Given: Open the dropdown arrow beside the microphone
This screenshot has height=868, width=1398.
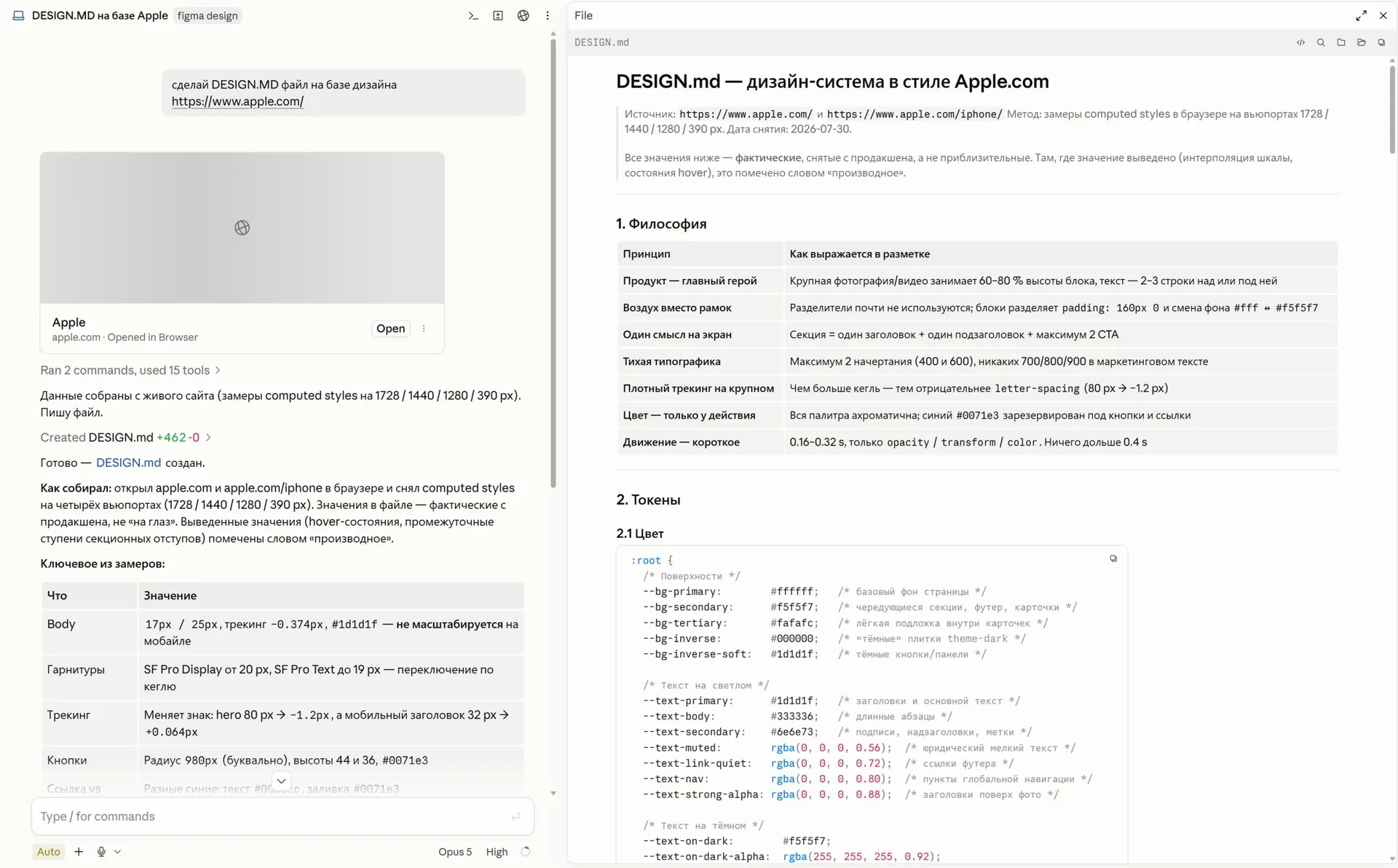Looking at the screenshot, I should [x=117, y=851].
